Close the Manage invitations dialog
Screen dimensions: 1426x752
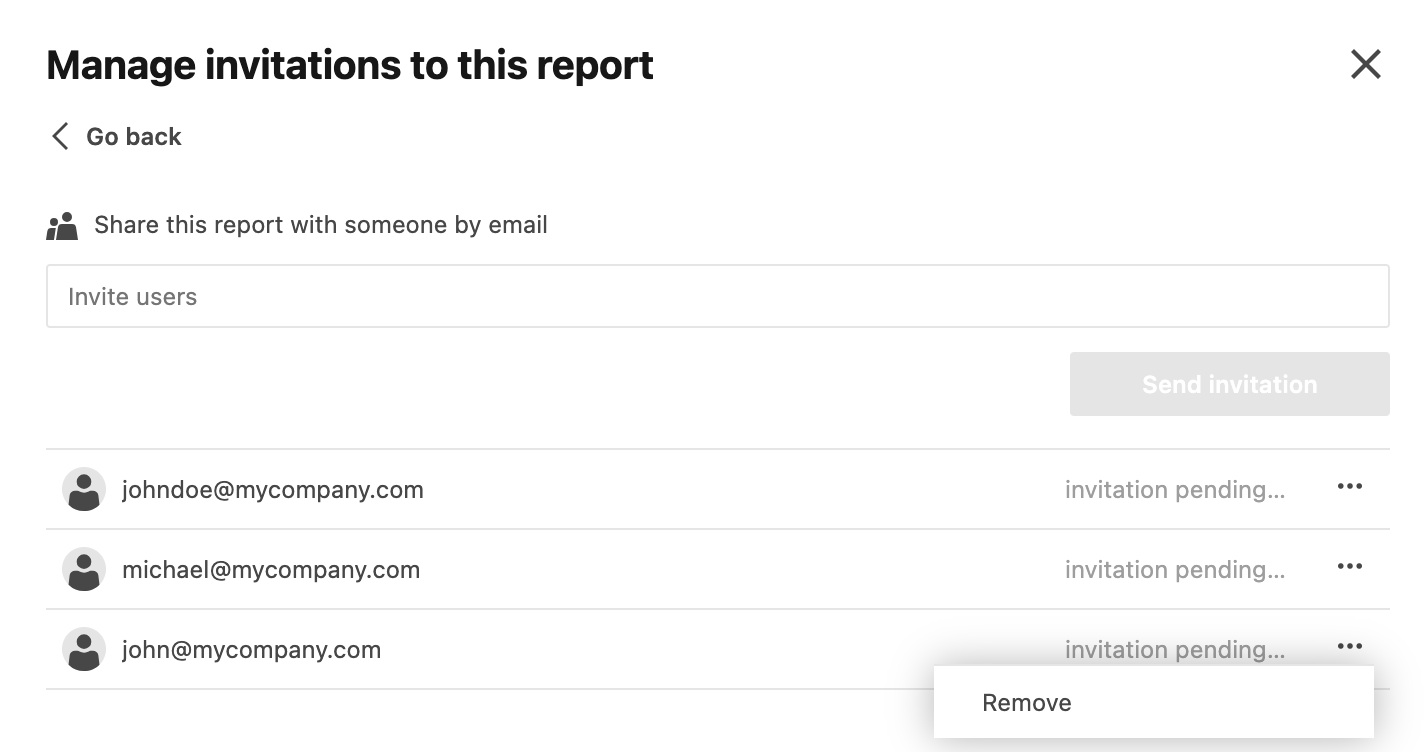pyautogui.click(x=1365, y=65)
